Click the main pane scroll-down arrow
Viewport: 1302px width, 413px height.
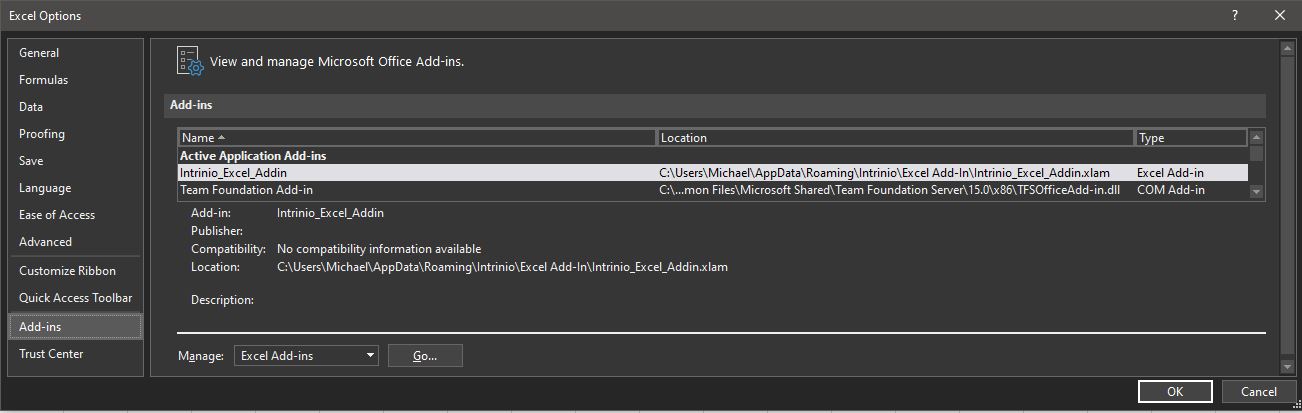(1288, 368)
